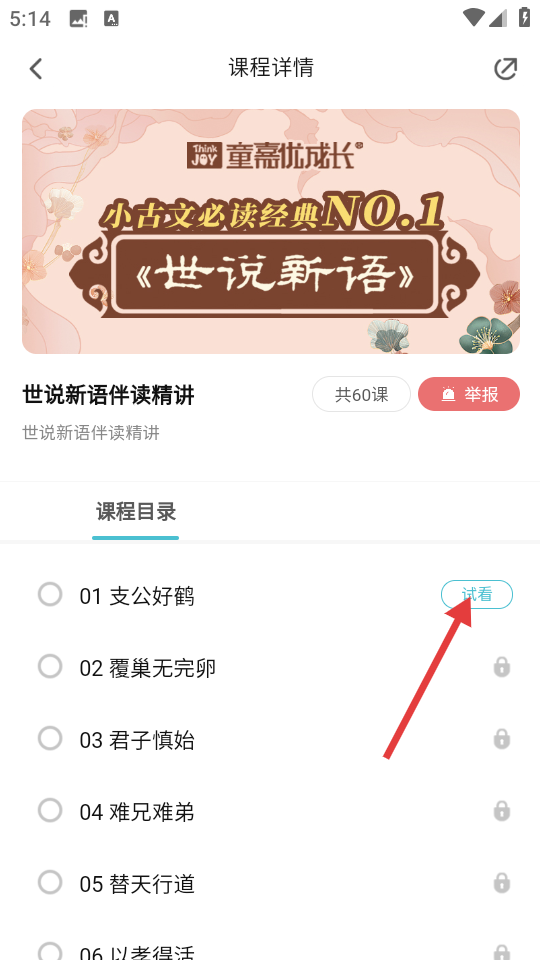Select radio circle for 01 支公好鹤
The width and height of the screenshot is (540, 960).
[50, 594]
